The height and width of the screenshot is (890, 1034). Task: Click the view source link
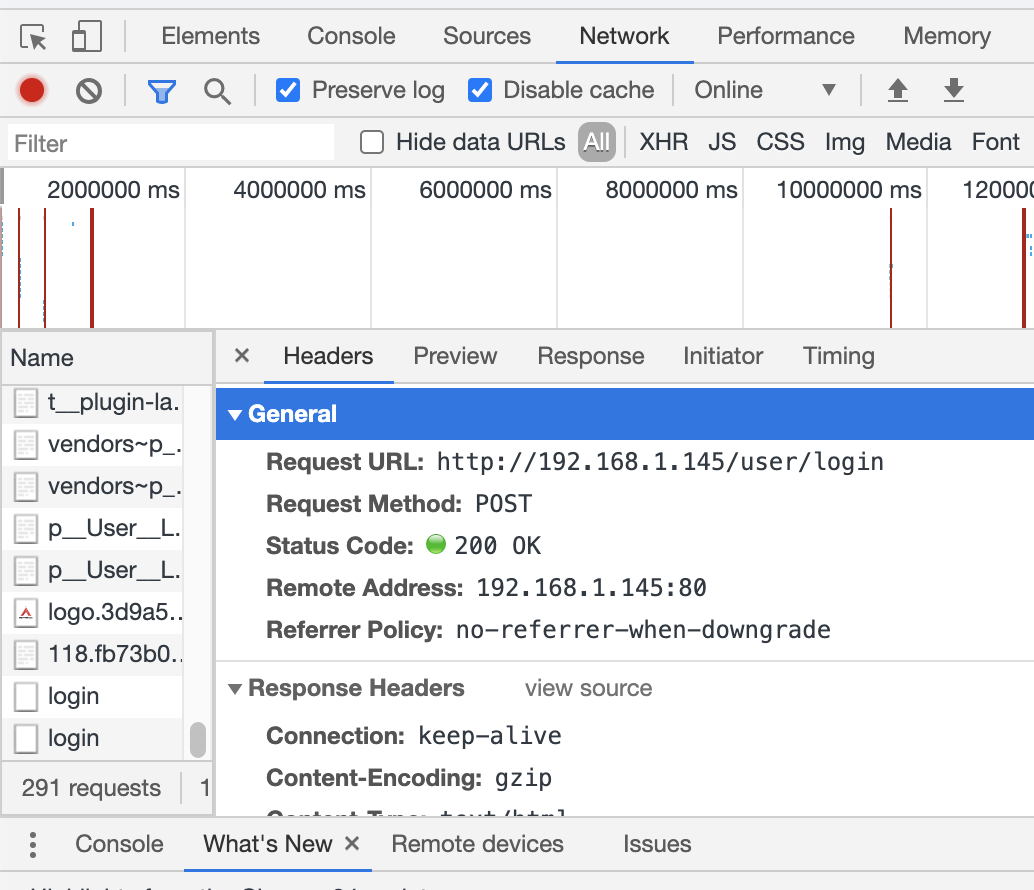(588, 688)
